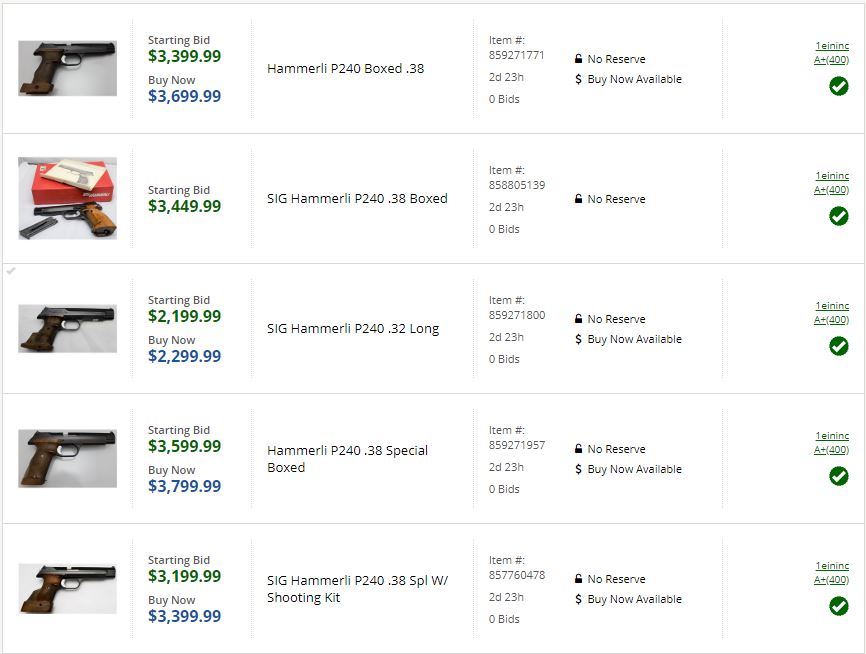The height and width of the screenshot is (654, 866).
Task: Click the $3,199.99 starting bid price
Action: pyautogui.click(x=184, y=576)
